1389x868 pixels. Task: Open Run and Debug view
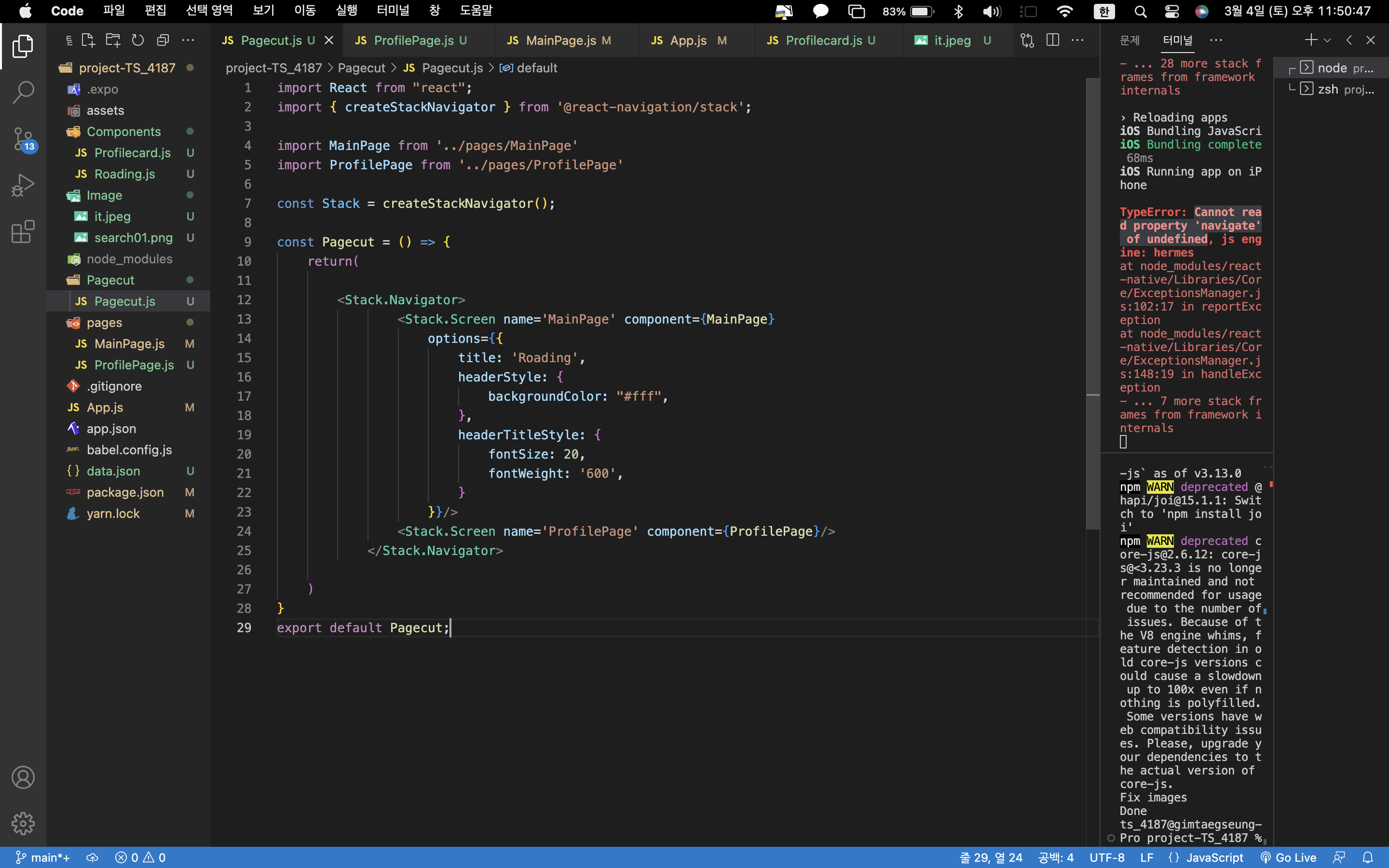click(23, 186)
